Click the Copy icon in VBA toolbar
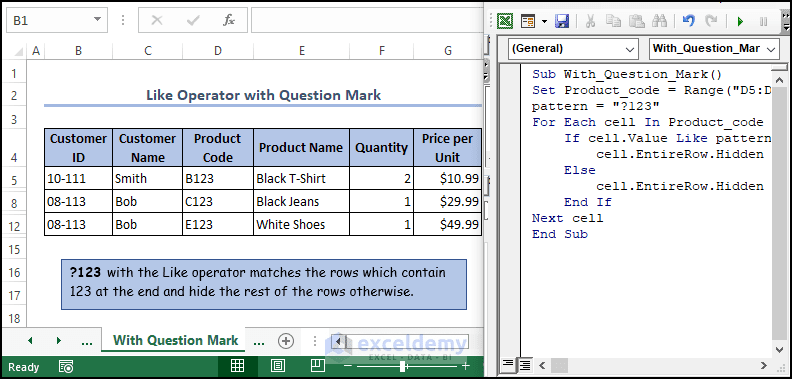 (613, 21)
